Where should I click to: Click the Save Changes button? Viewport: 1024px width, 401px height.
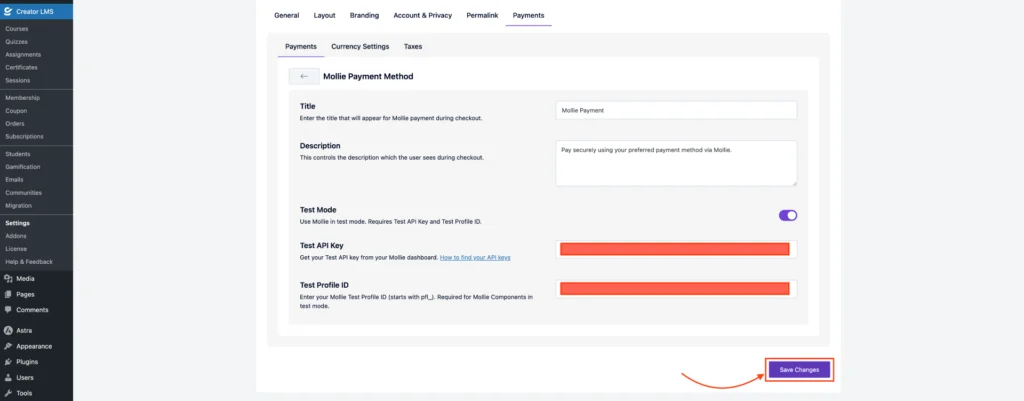(799, 370)
